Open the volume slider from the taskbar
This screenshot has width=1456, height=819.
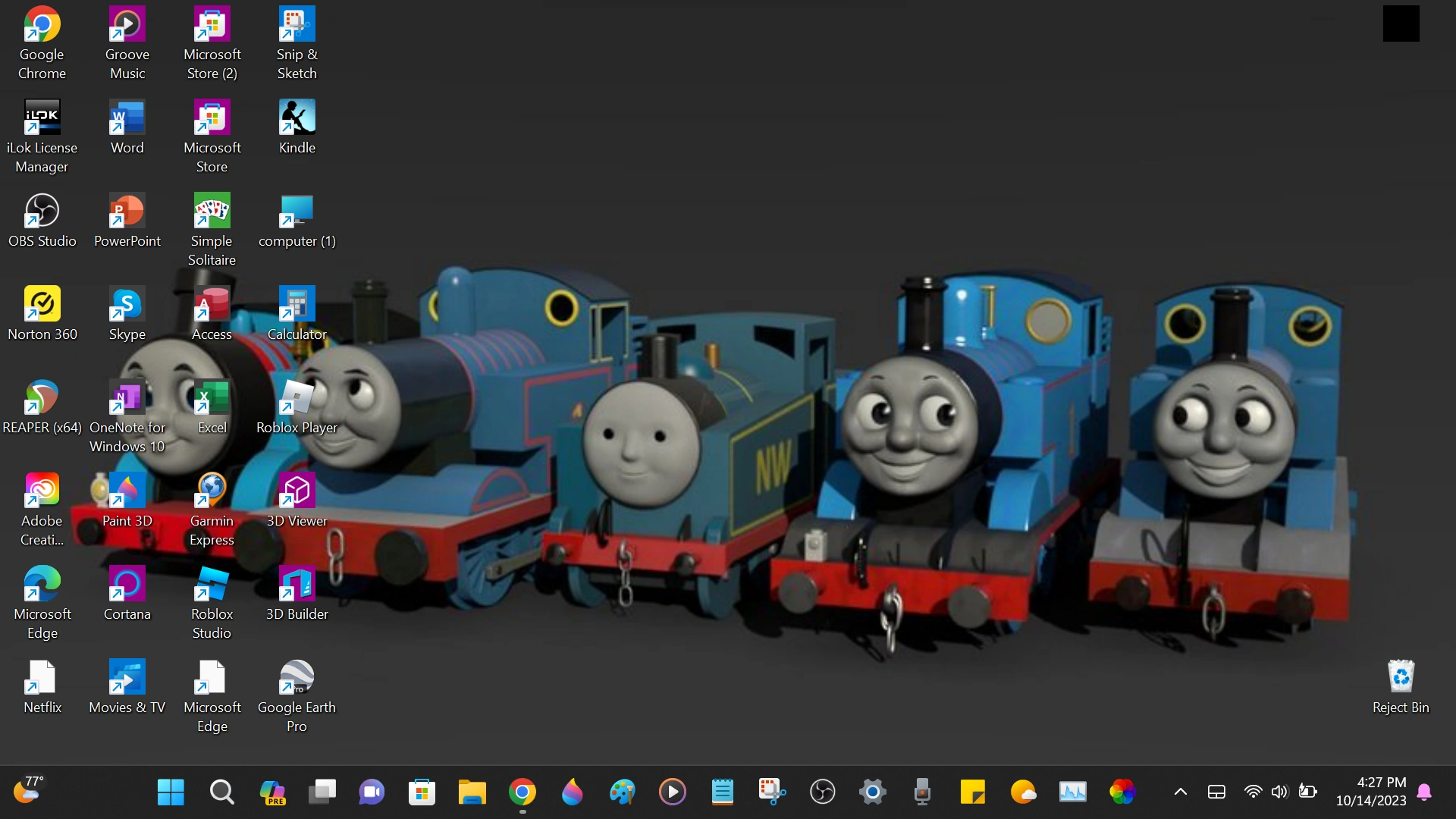point(1279,792)
